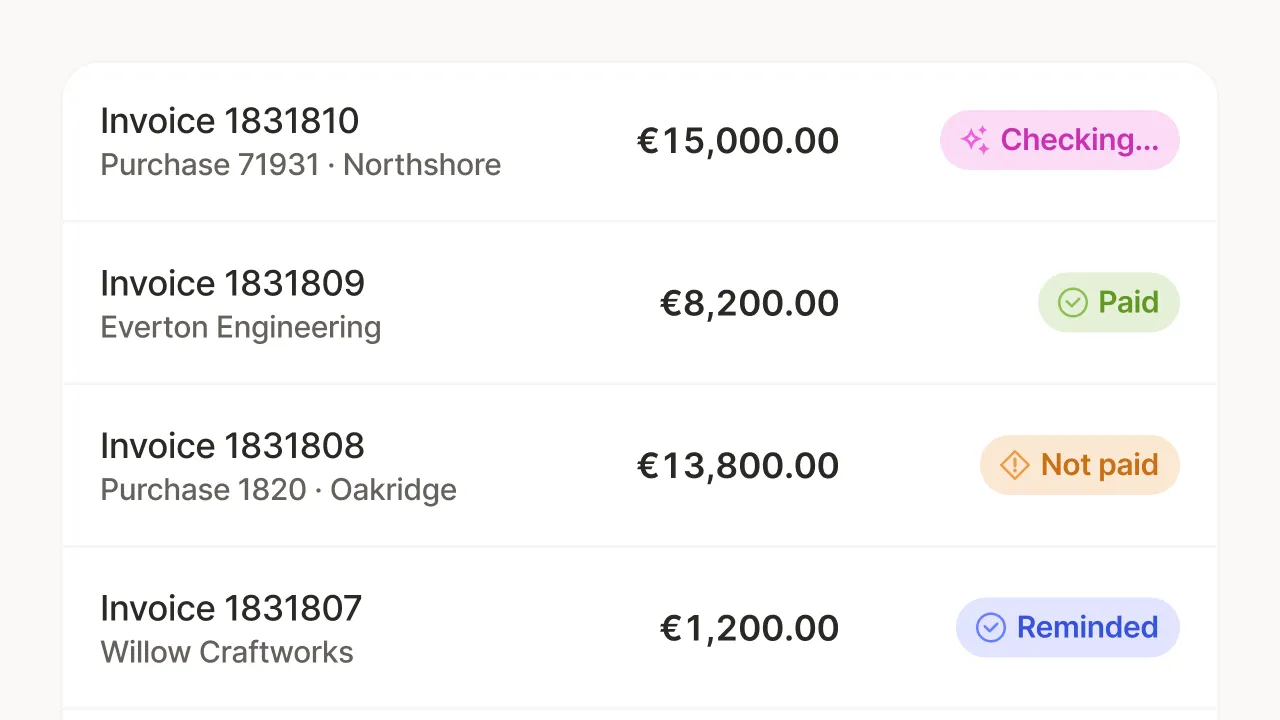Open Invoice 1831810 title

click(x=230, y=121)
